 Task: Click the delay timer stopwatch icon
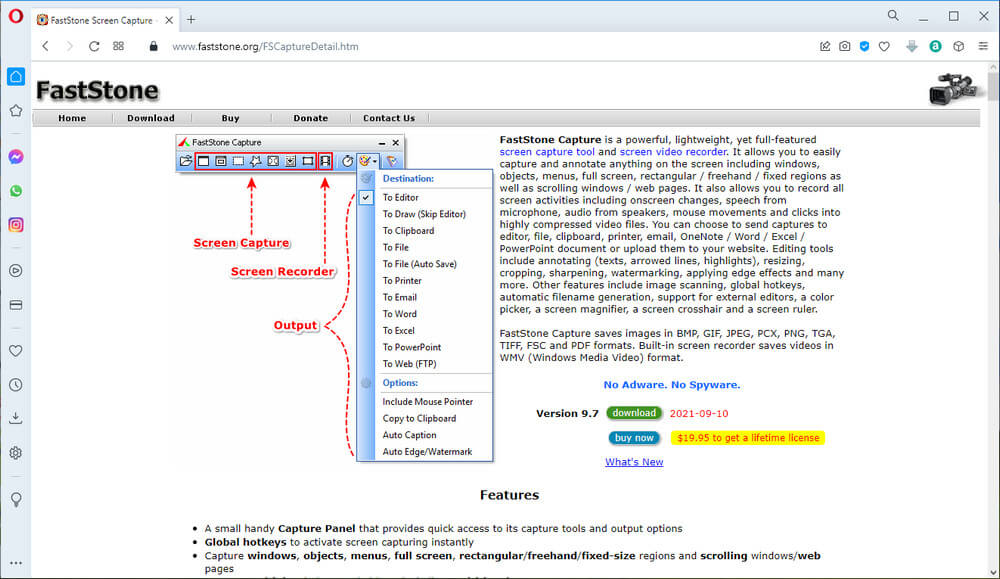[347, 161]
